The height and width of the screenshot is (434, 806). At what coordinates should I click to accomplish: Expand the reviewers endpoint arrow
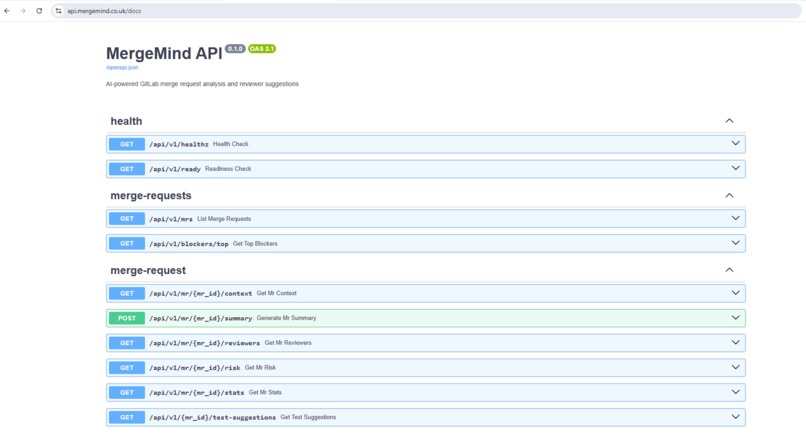click(x=736, y=342)
